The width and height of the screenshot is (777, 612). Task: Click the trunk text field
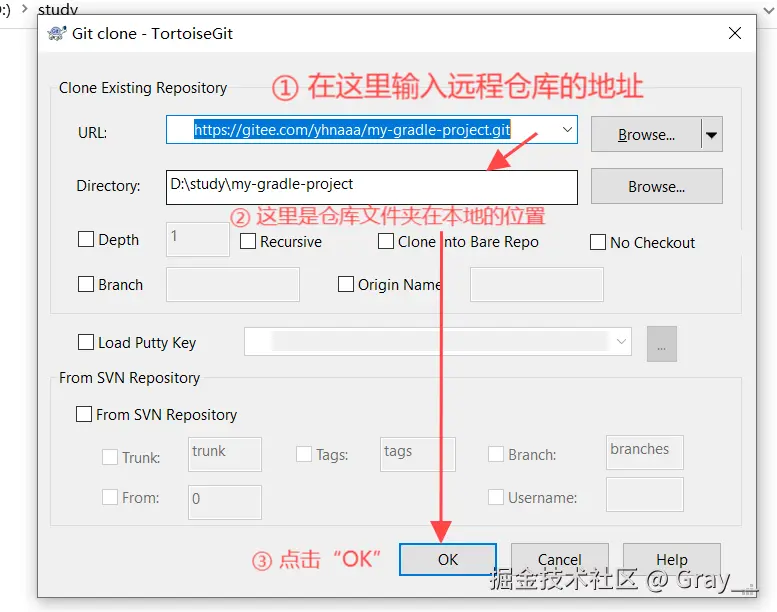coord(225,454)
